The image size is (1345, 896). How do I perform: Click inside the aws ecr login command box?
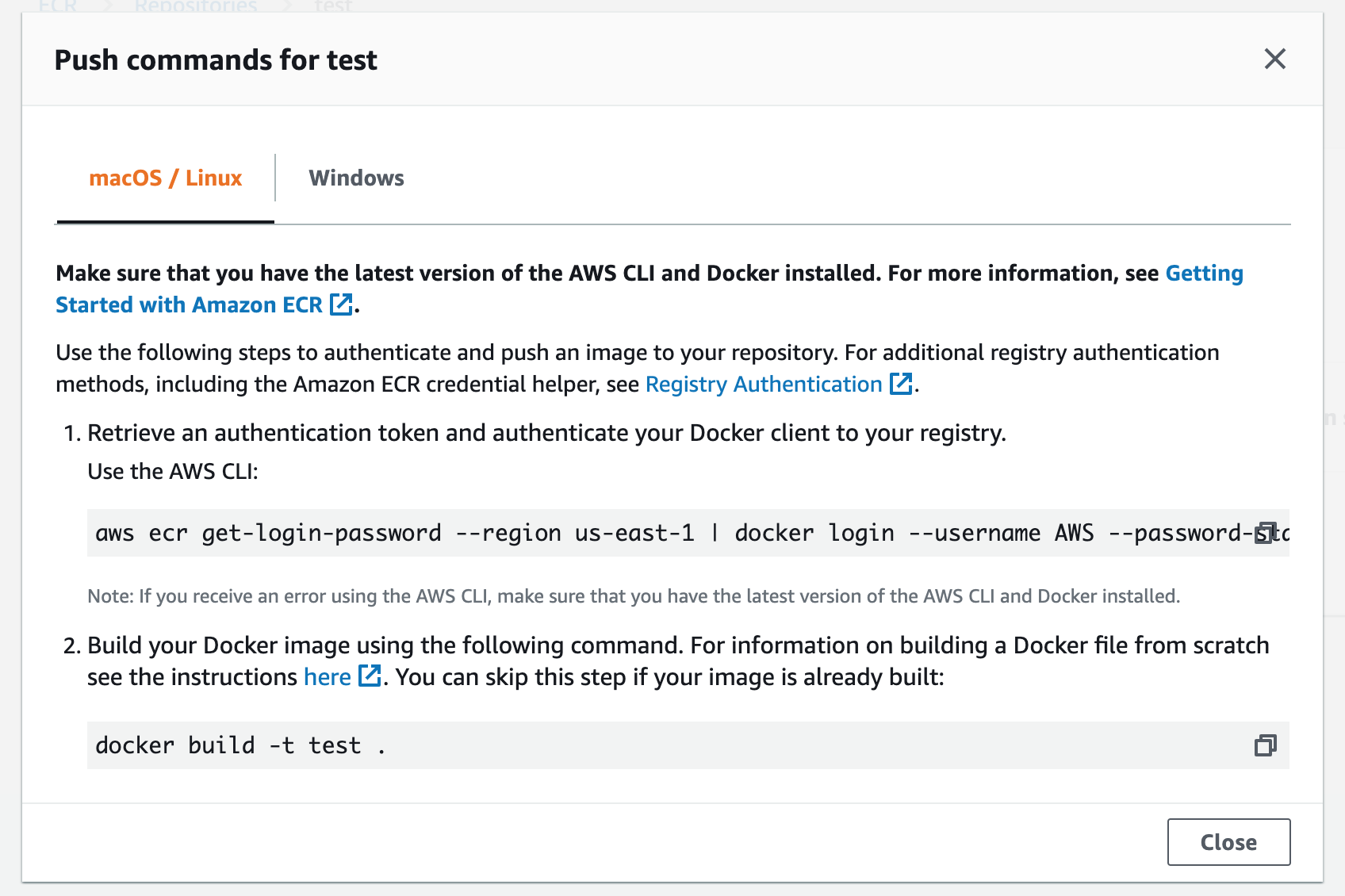[634, 533]
